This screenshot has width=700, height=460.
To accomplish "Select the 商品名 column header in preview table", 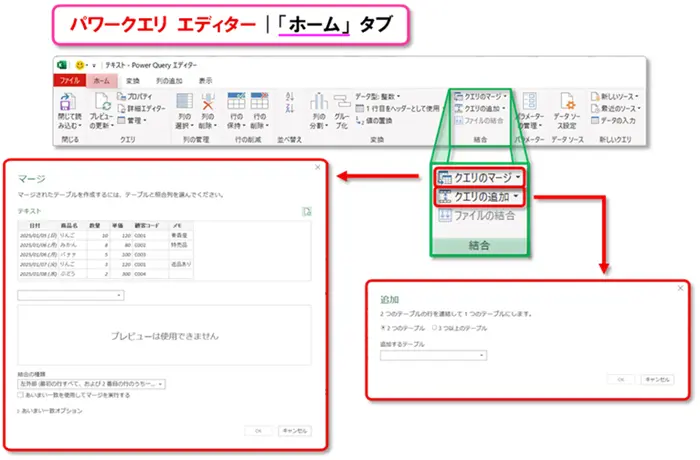I will pos(69,226).
